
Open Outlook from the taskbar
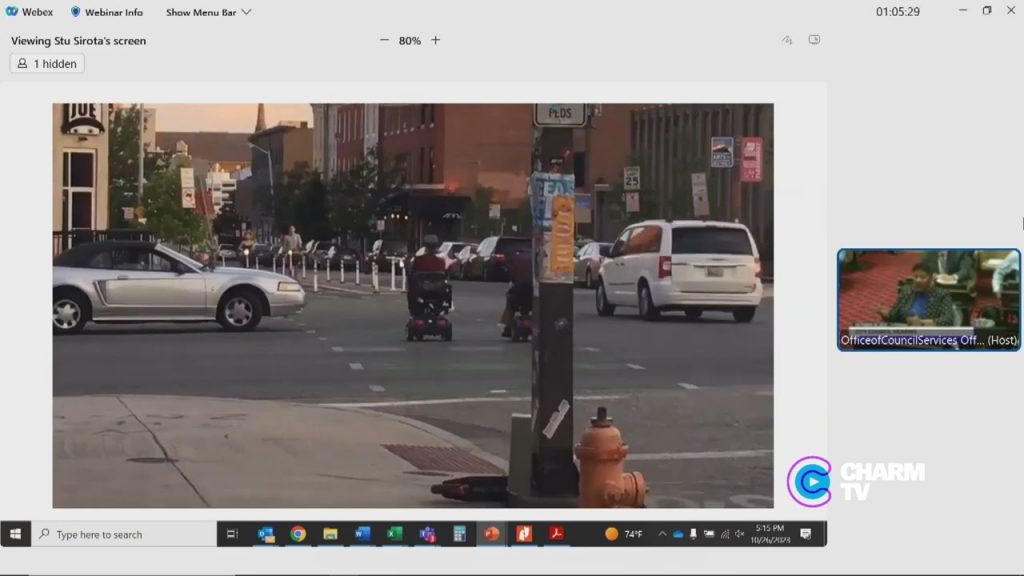click(266, 534)
